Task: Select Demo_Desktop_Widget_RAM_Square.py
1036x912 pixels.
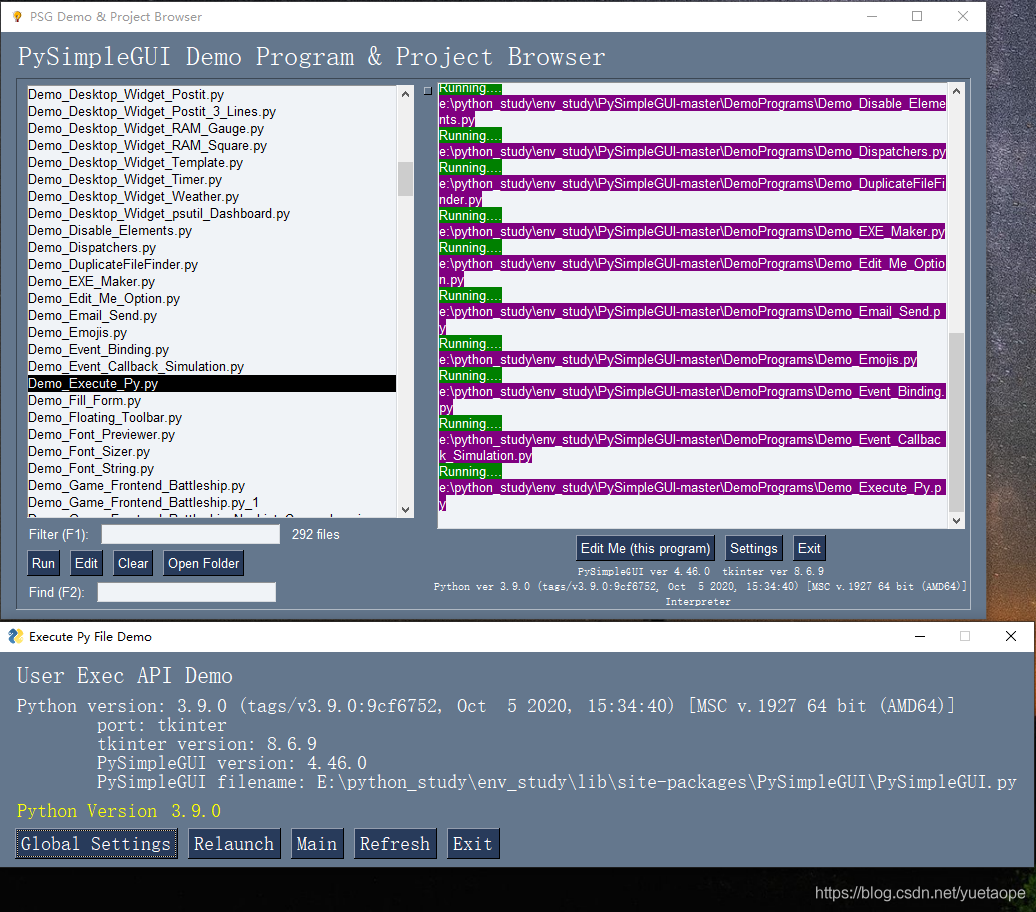Action: tap(211, 145)
